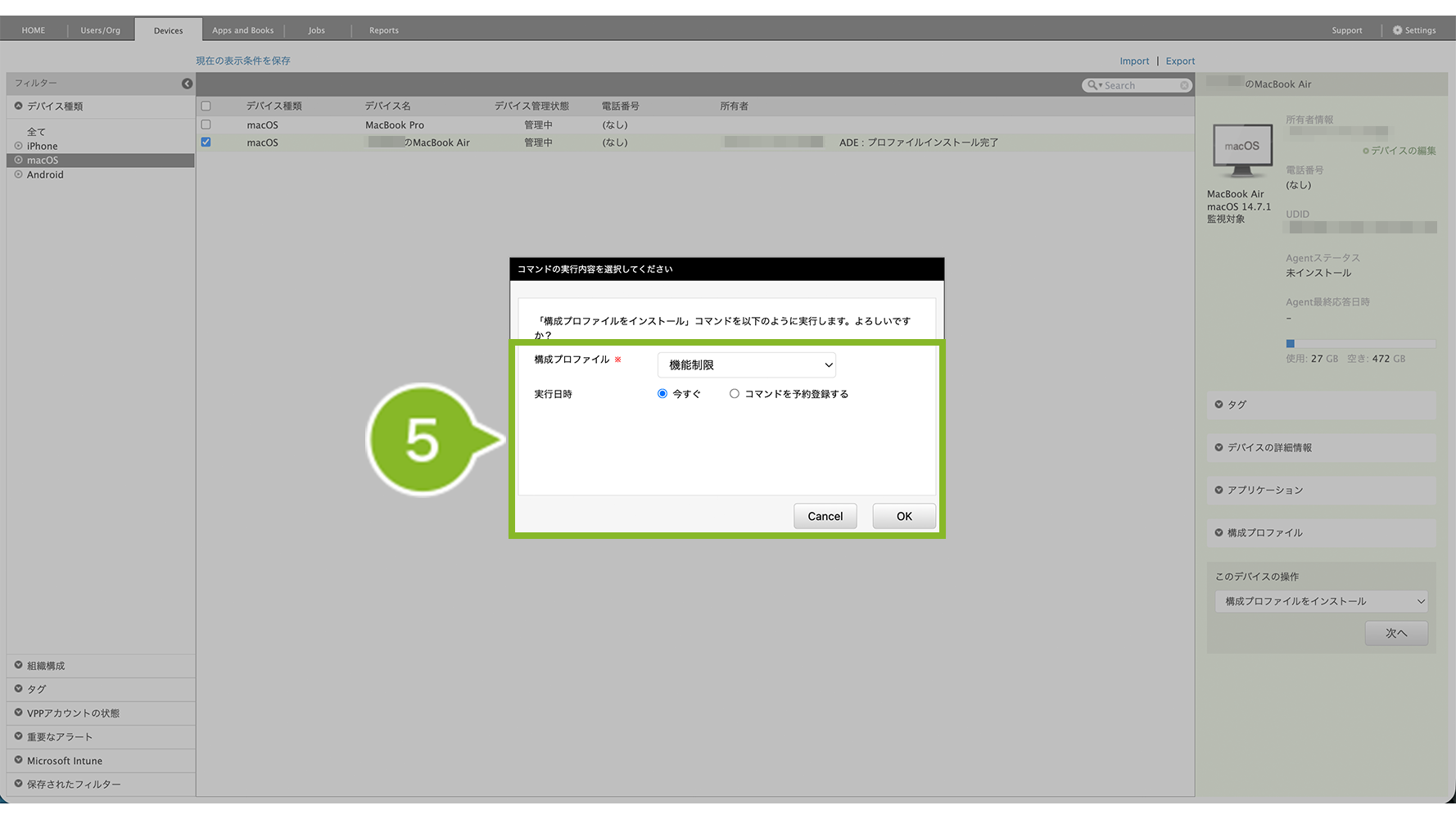Viewport: 1456px width, 819px height.
Task: Expand the タグ section in device details
Action: [1321, 405]
